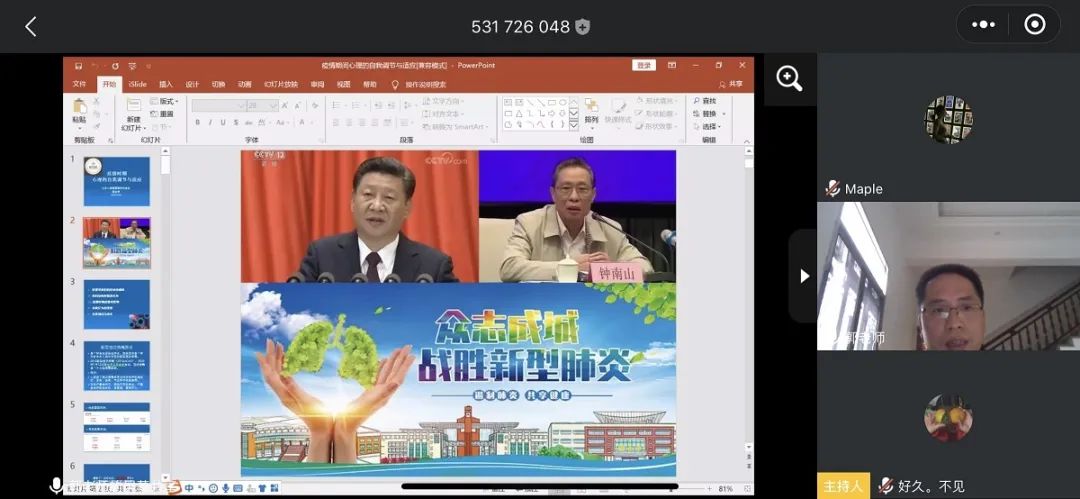Toggle Underline formatting
1080x499 pixels.
coord(223,122)
